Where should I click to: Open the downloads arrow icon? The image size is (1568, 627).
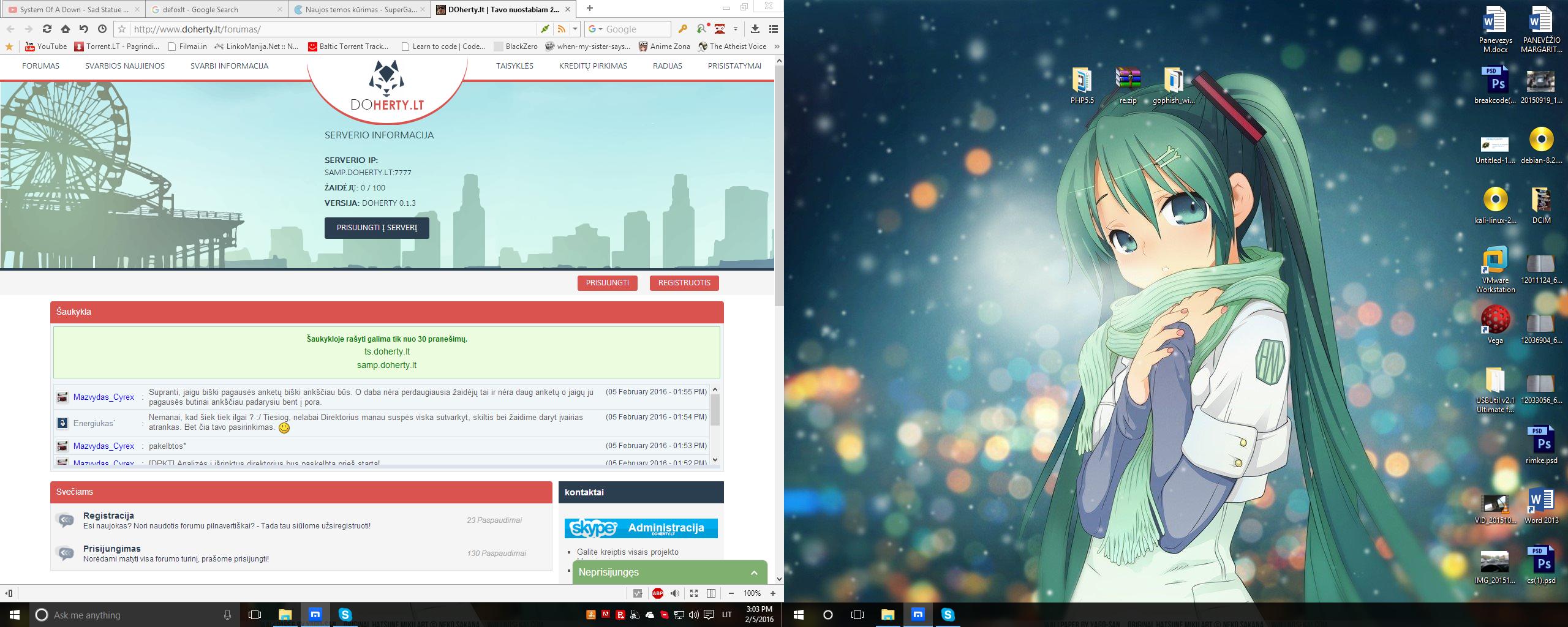(755, 29)
